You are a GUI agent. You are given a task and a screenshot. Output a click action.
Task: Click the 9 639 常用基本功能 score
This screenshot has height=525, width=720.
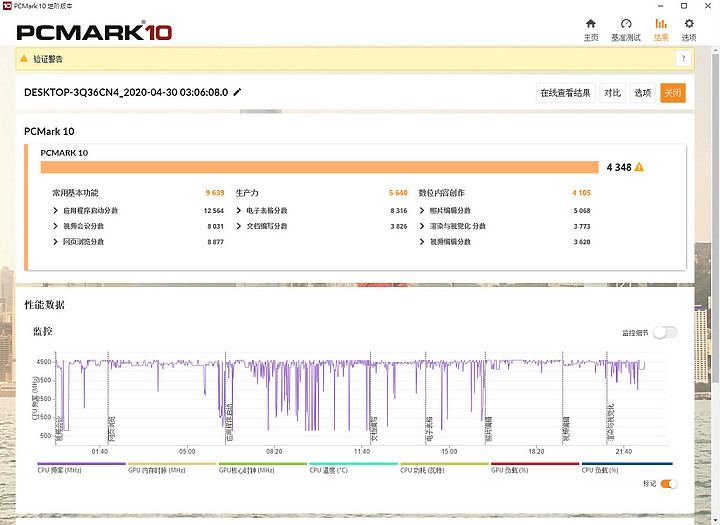point(215,193)
